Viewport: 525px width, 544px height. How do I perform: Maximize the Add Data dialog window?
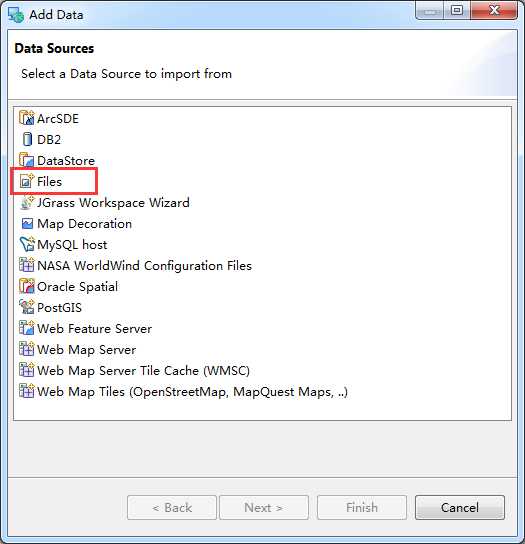click(x=457, y=10)
